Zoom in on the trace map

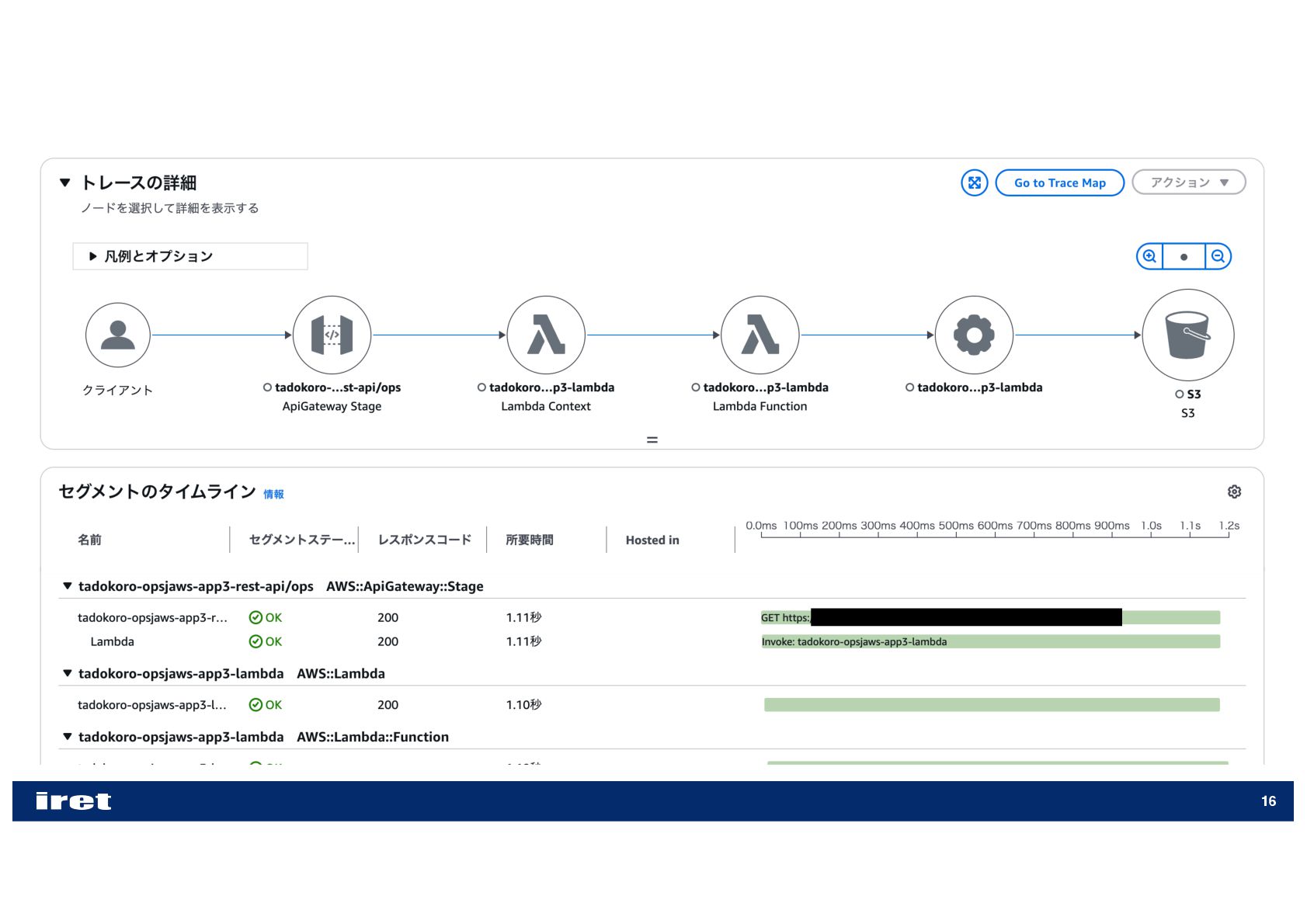tap(1149, 256)
